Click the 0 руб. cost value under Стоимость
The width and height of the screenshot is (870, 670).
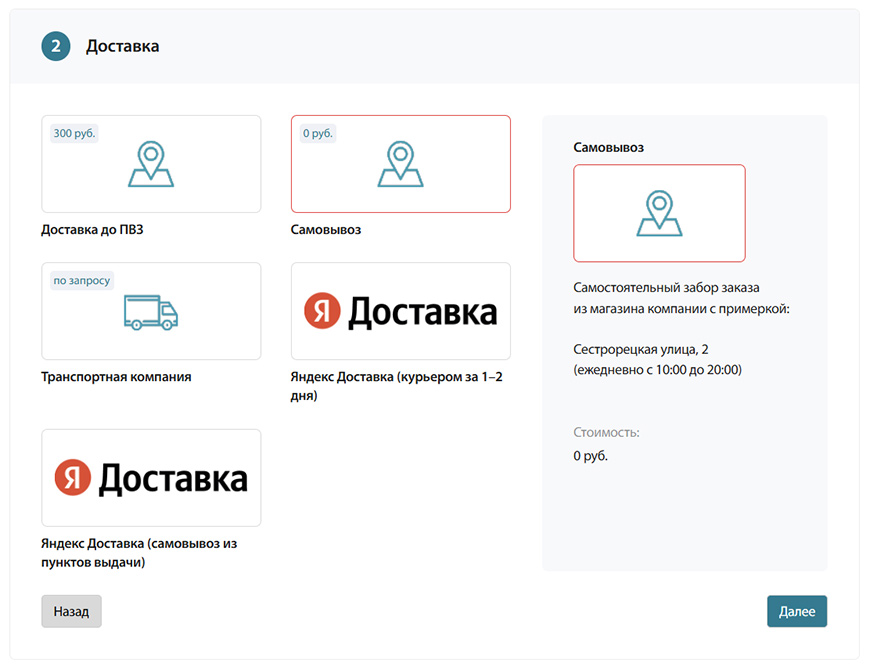point(590,456)
